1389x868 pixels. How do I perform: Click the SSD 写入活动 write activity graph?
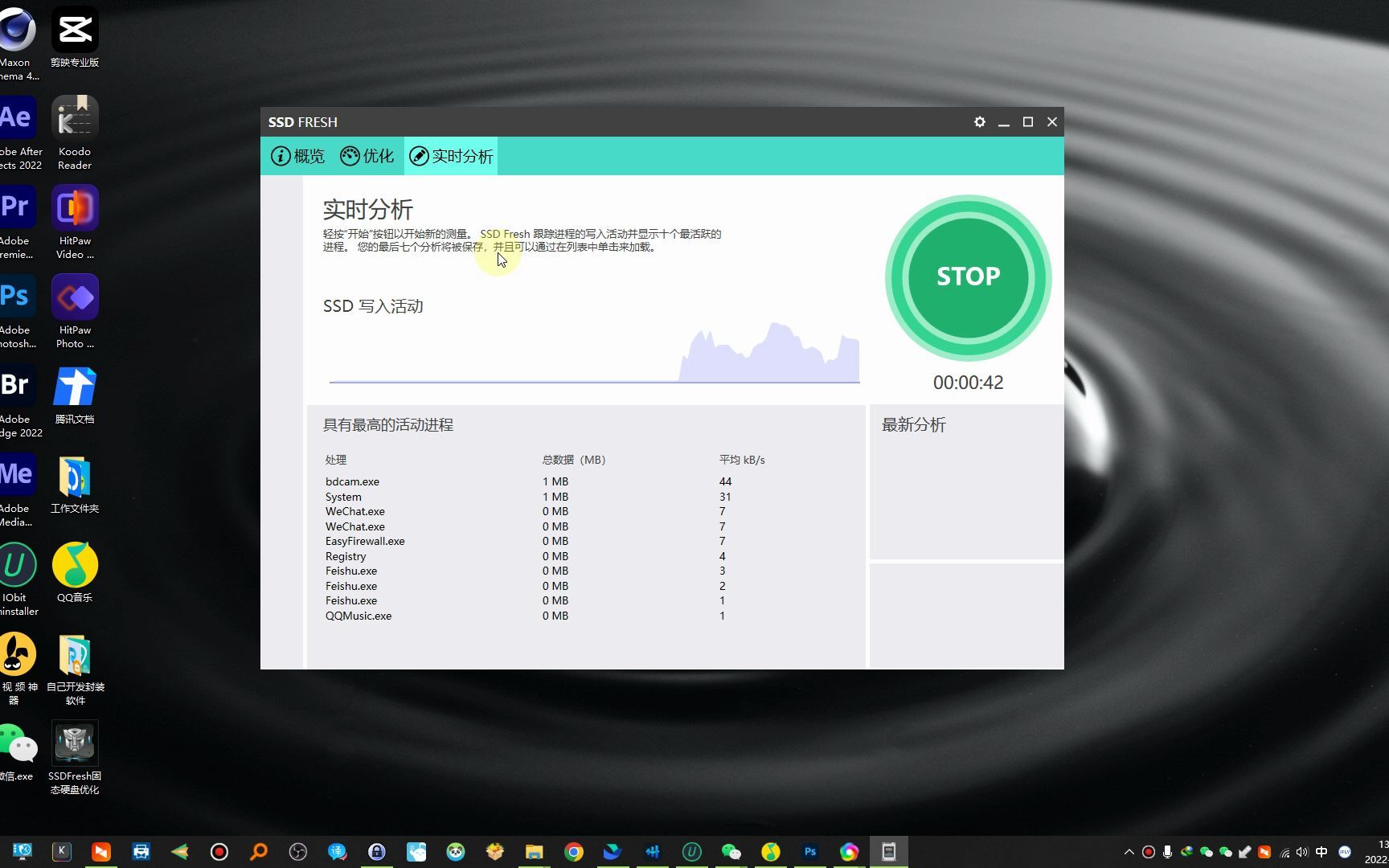[x=594, y=351]
